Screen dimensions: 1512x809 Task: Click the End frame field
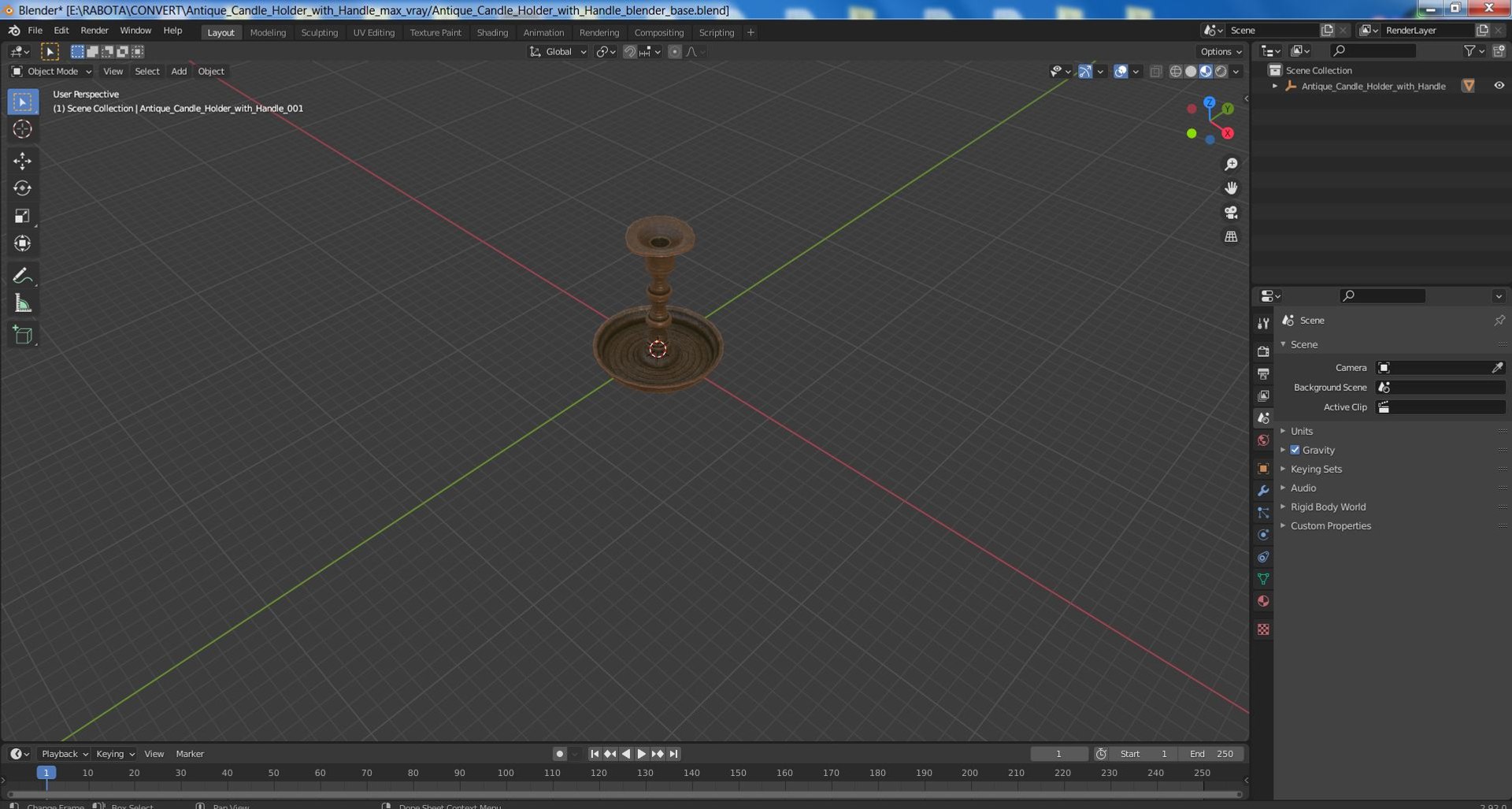(x=1211, y=754)
